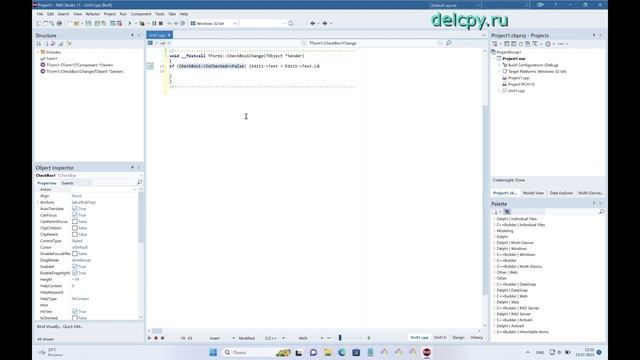
Task: Click the 'Quick Edit...' link
Action: (73, 327)
